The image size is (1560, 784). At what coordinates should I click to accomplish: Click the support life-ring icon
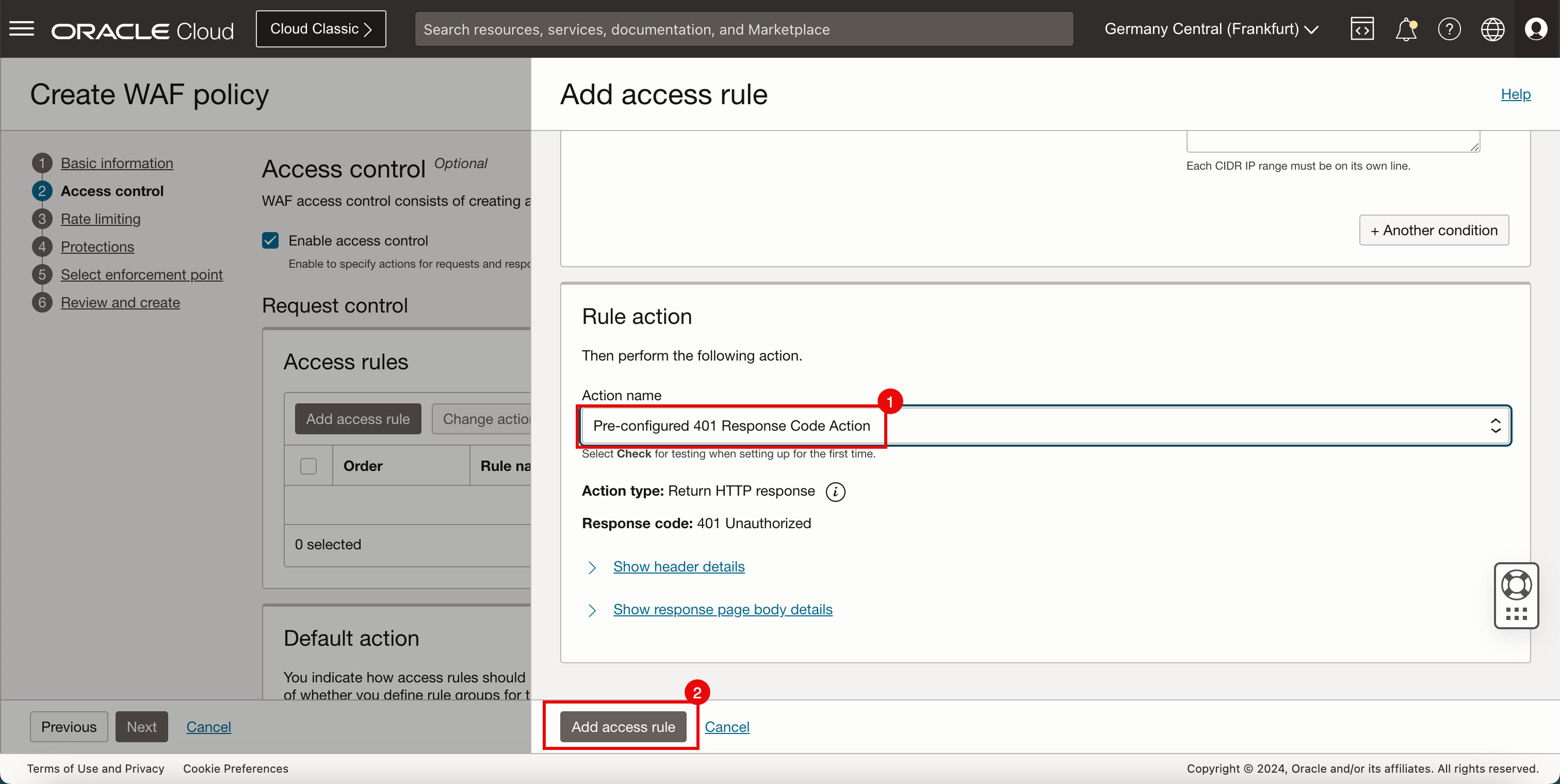click(1517, 584)
